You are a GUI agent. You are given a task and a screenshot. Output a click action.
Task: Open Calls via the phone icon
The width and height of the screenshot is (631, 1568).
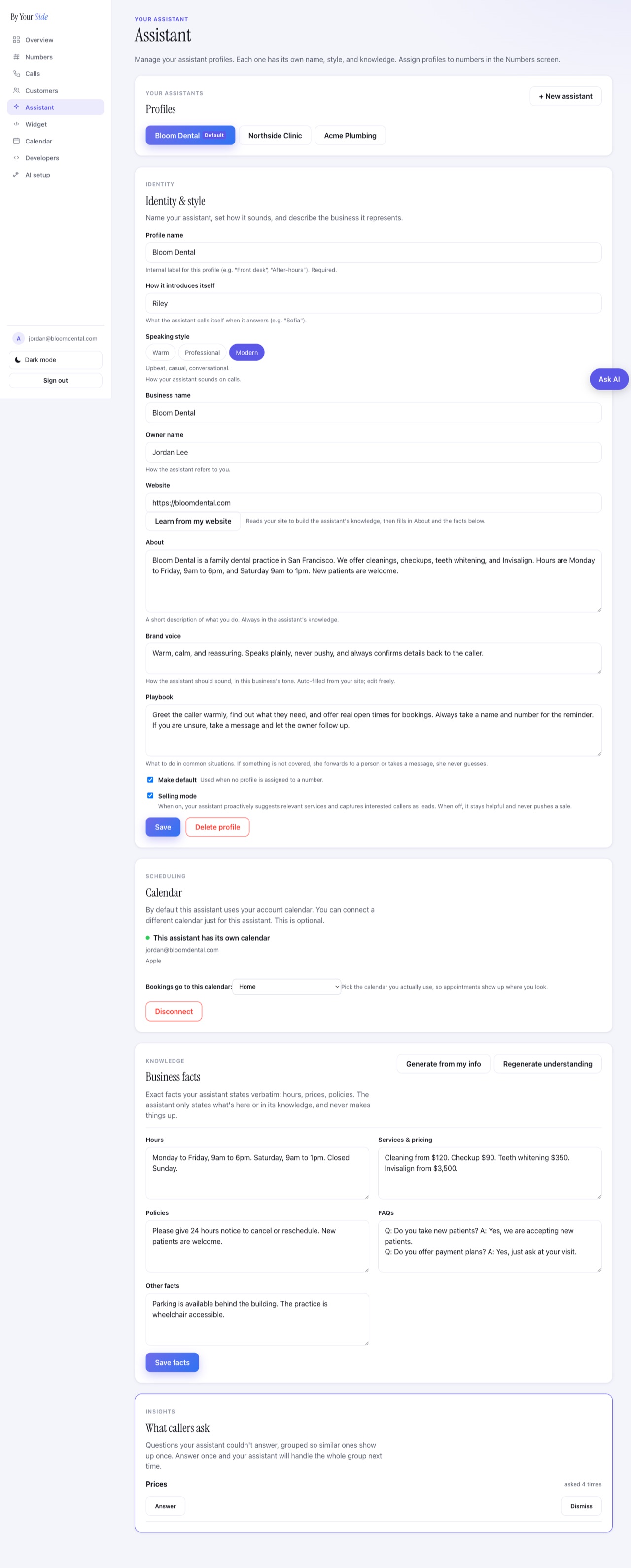tap(16, 73)
